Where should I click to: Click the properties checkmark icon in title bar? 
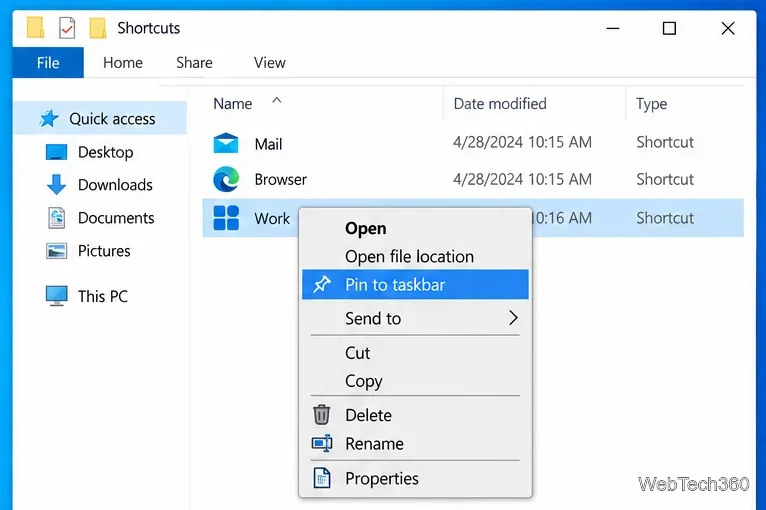click(67, 28)
